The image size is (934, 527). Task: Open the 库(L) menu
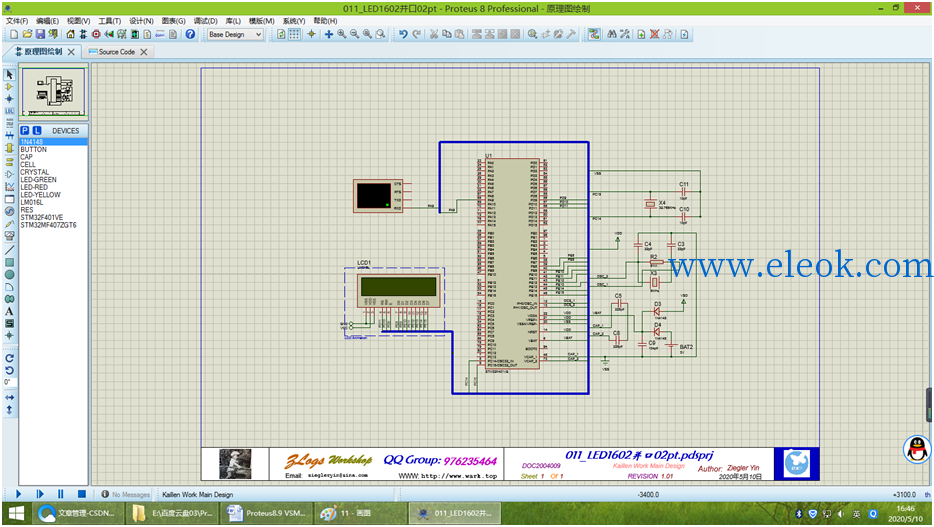(x=233, y=21)
